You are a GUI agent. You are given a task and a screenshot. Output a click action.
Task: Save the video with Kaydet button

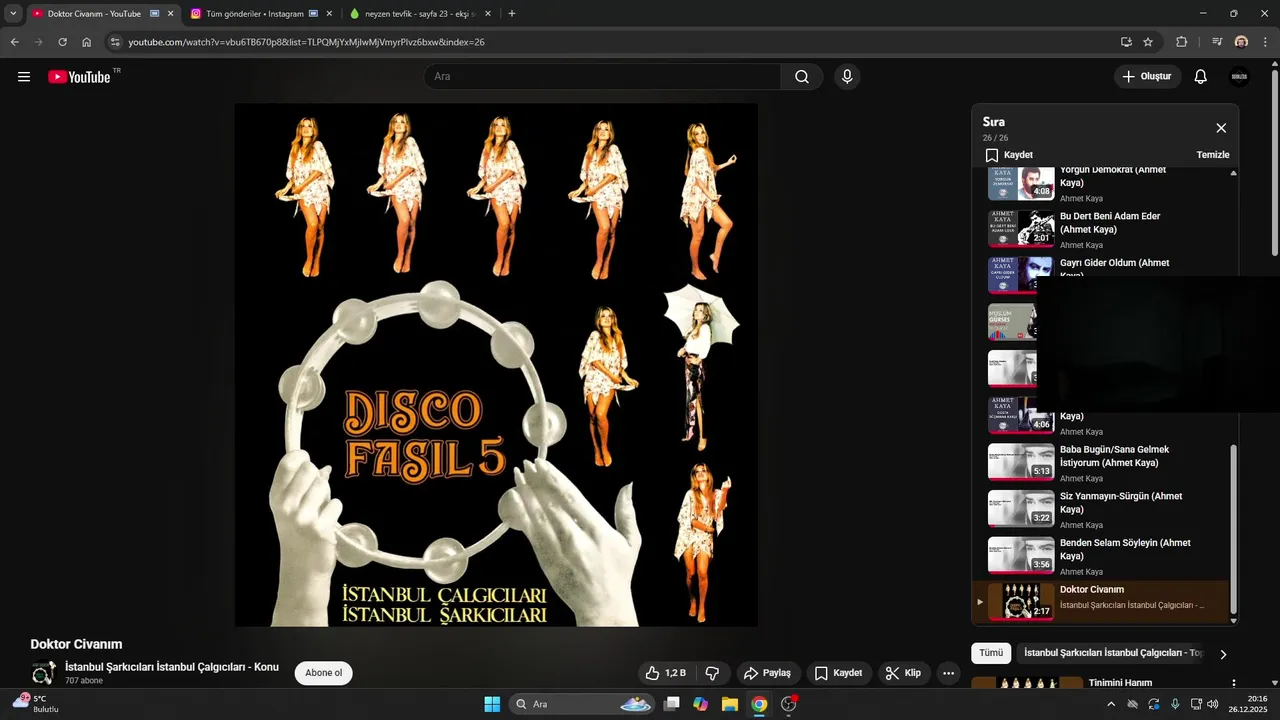click(x=838, y=673)
